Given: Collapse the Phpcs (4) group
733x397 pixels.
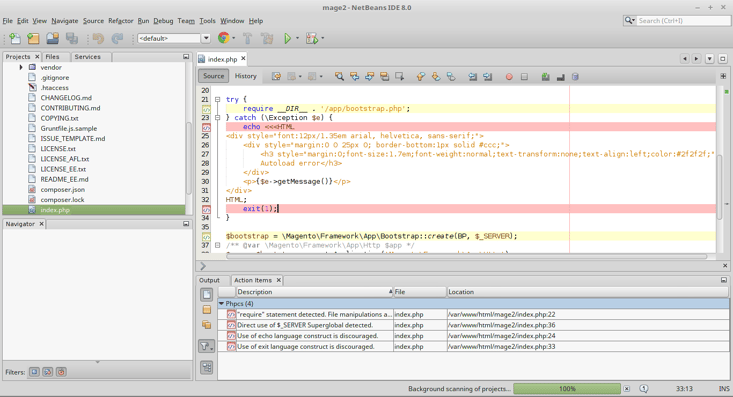Looking at the screenshot, I should point(222,303).
